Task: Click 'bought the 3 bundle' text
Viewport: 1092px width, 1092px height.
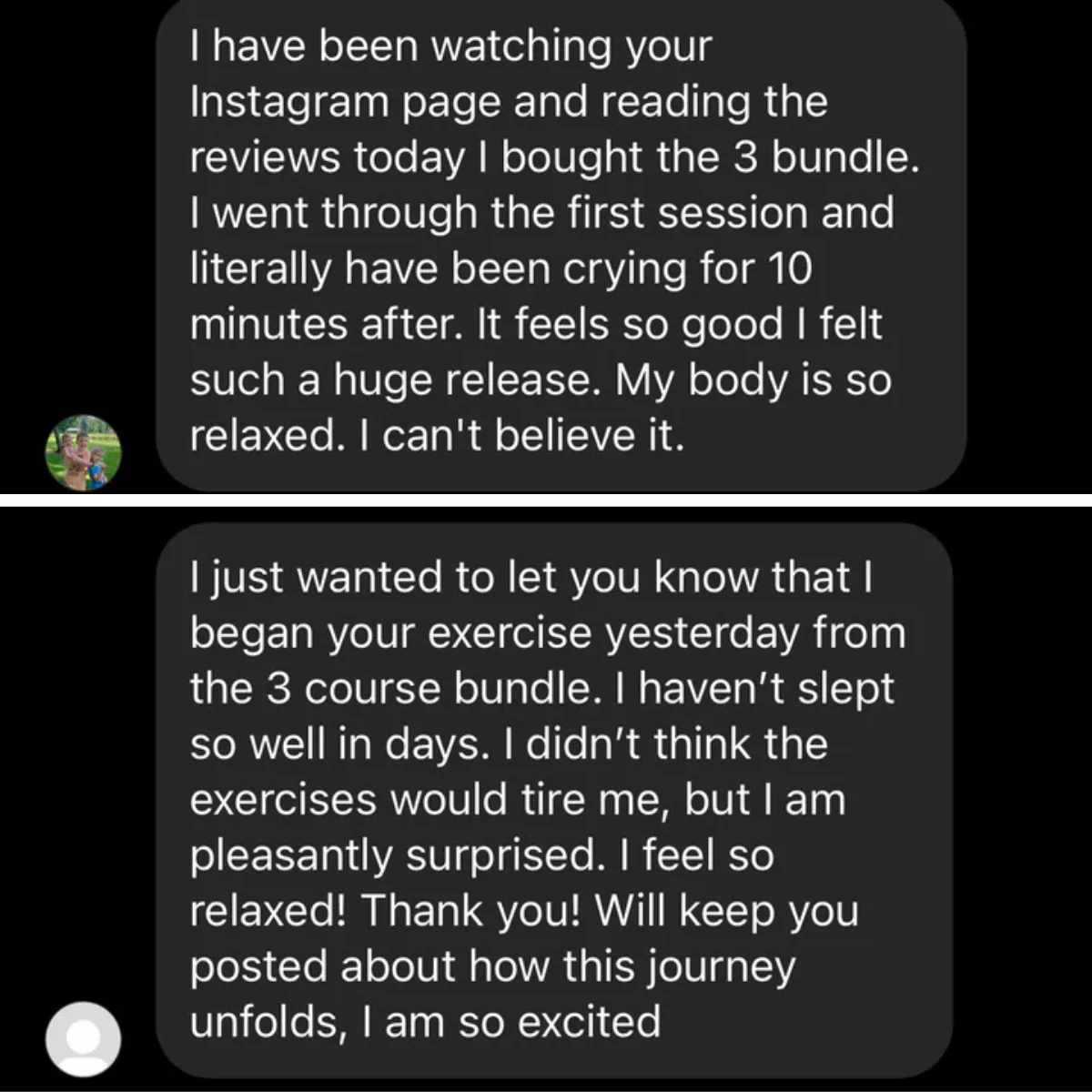Action: 705,157
